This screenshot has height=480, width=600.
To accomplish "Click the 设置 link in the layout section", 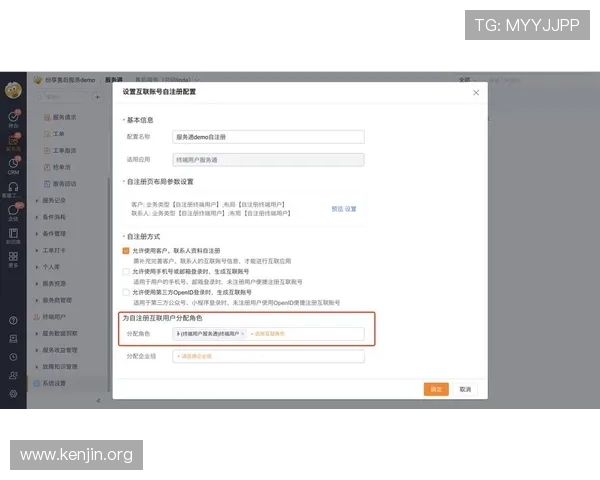I will click(351, 209).
